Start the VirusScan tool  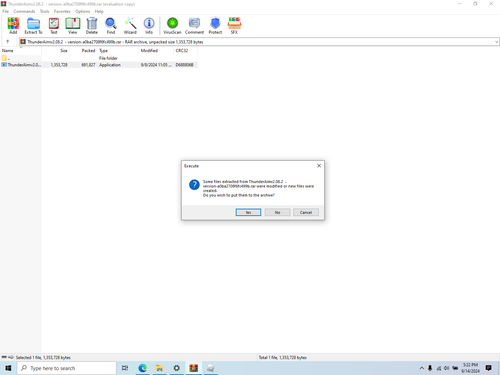pyautogui.click(x=172, y=26)
